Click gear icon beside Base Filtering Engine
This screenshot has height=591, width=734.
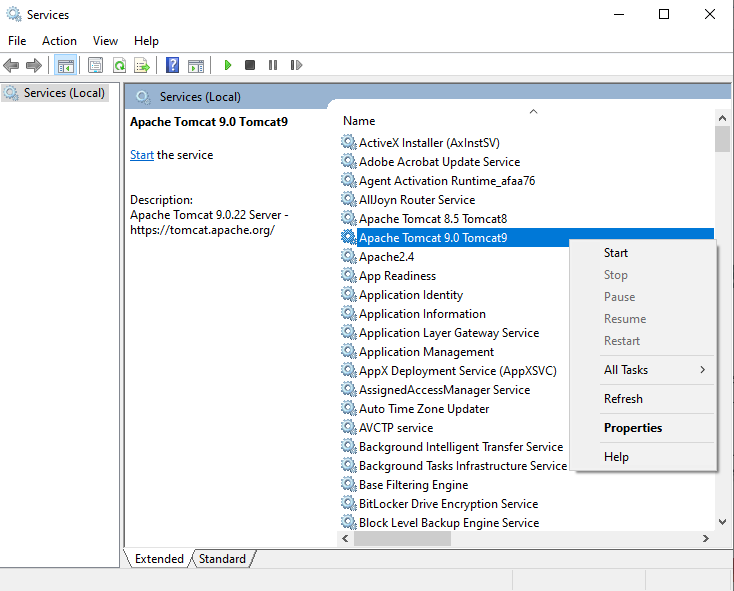[348, 484]
